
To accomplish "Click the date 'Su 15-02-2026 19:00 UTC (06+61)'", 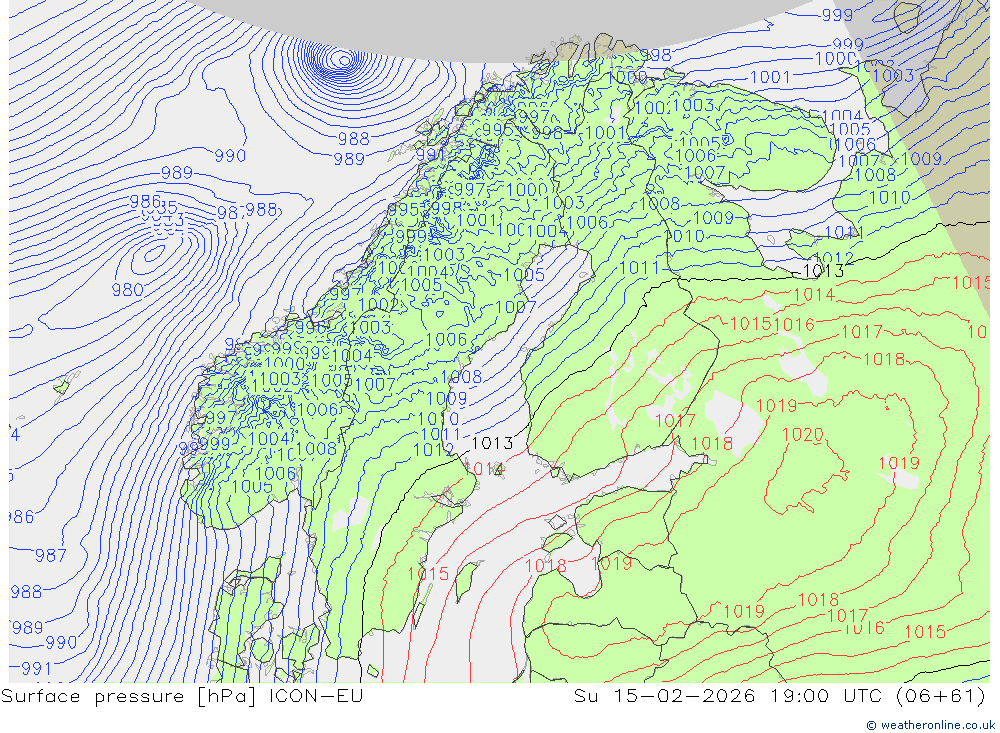I will (779, 695).
